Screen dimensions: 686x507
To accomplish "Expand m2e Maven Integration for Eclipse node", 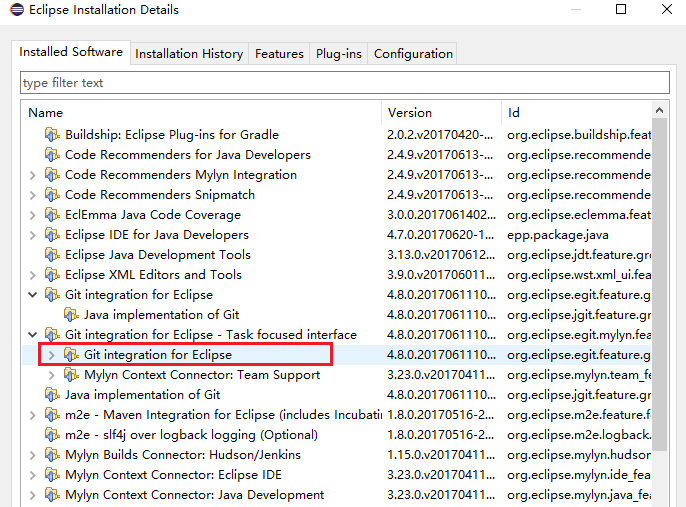I will tap(32, 415).
